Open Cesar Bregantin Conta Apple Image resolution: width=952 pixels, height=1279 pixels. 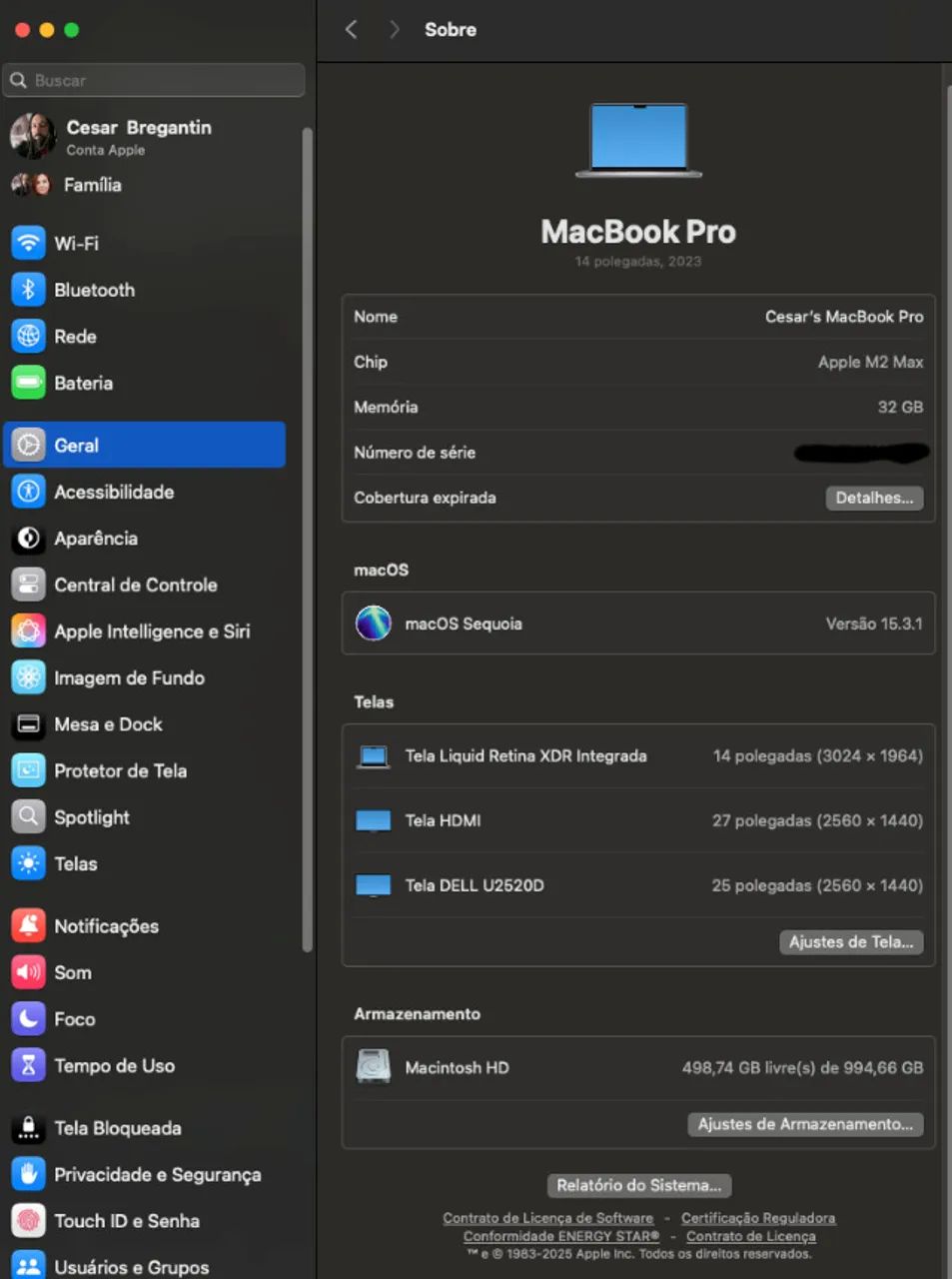tap(112, 137)
